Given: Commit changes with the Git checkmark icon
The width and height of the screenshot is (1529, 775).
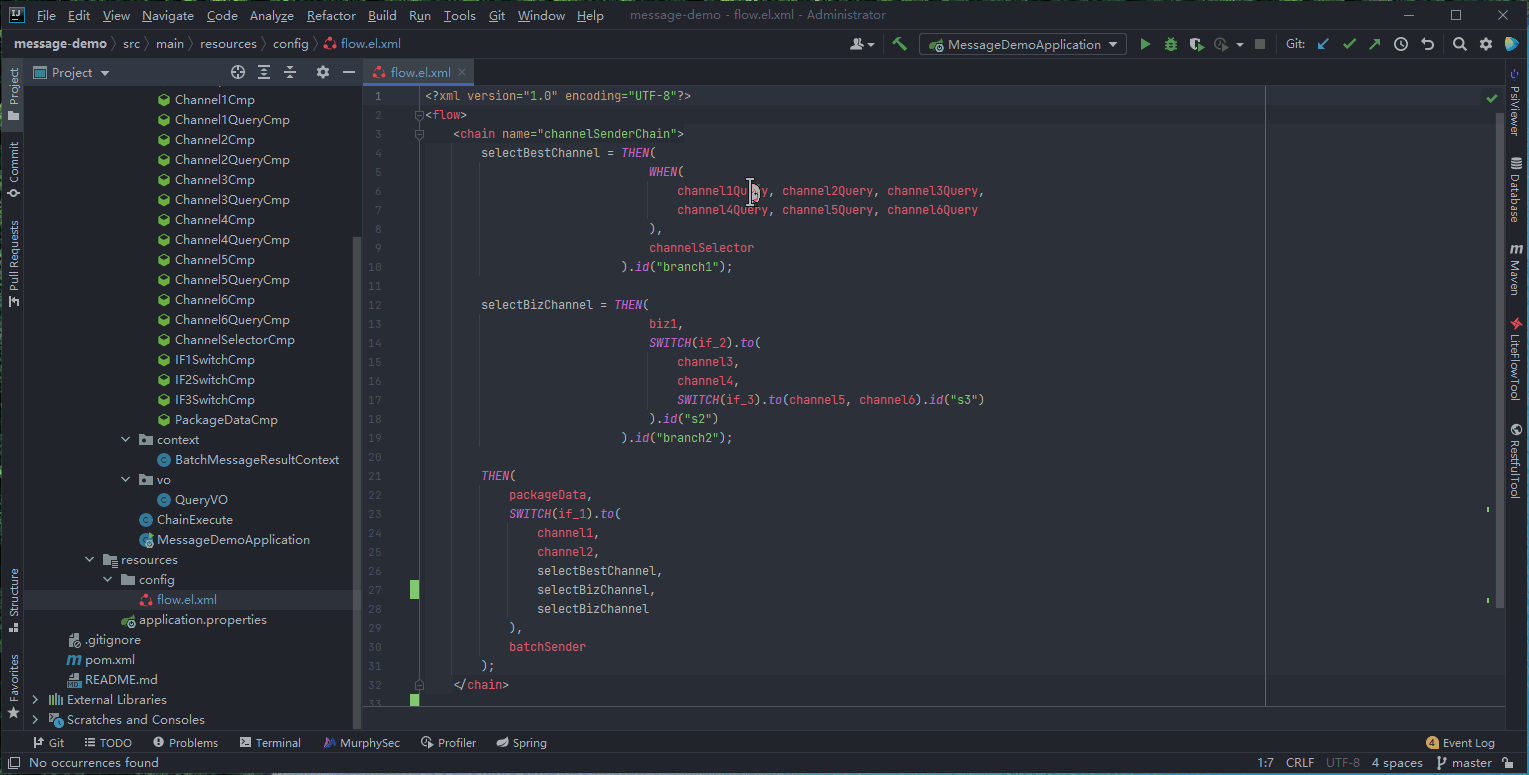Looking at the screenshot, I should pyautogui.click(x=1349, y=44).
